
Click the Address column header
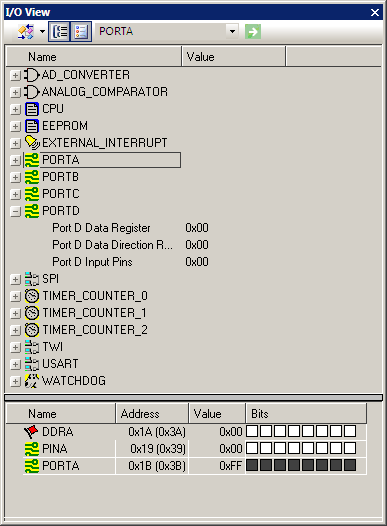point(152,414)
